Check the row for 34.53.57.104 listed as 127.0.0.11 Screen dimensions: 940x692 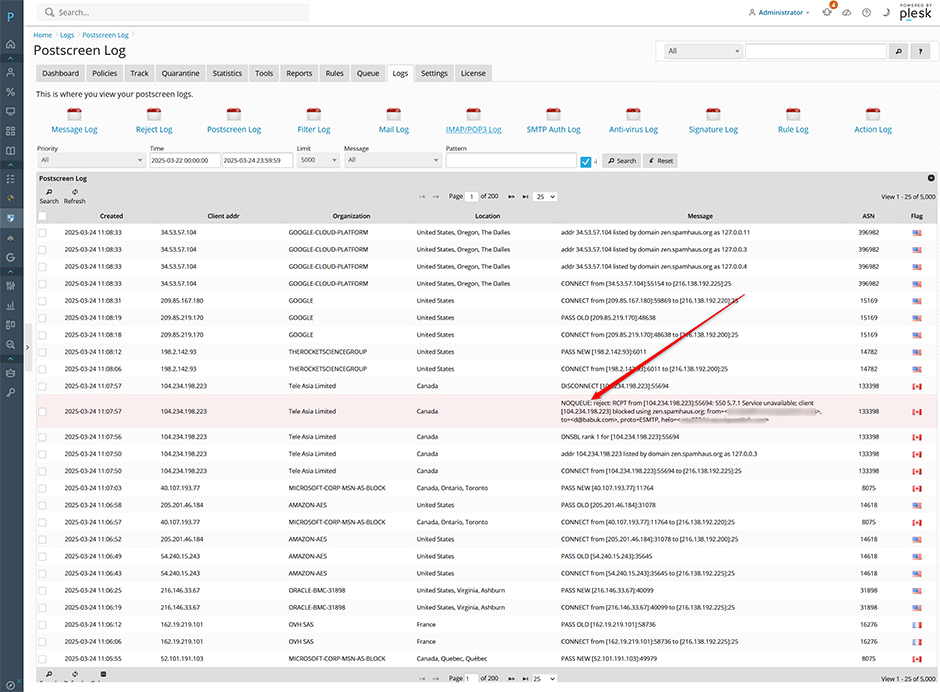[x=42, y=233]
